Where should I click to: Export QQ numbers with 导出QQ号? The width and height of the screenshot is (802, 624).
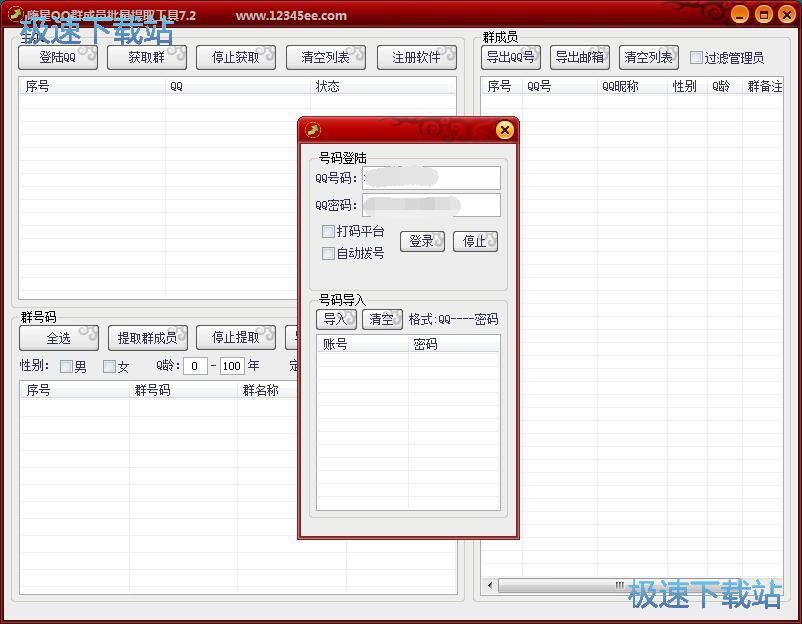(510, 57)
